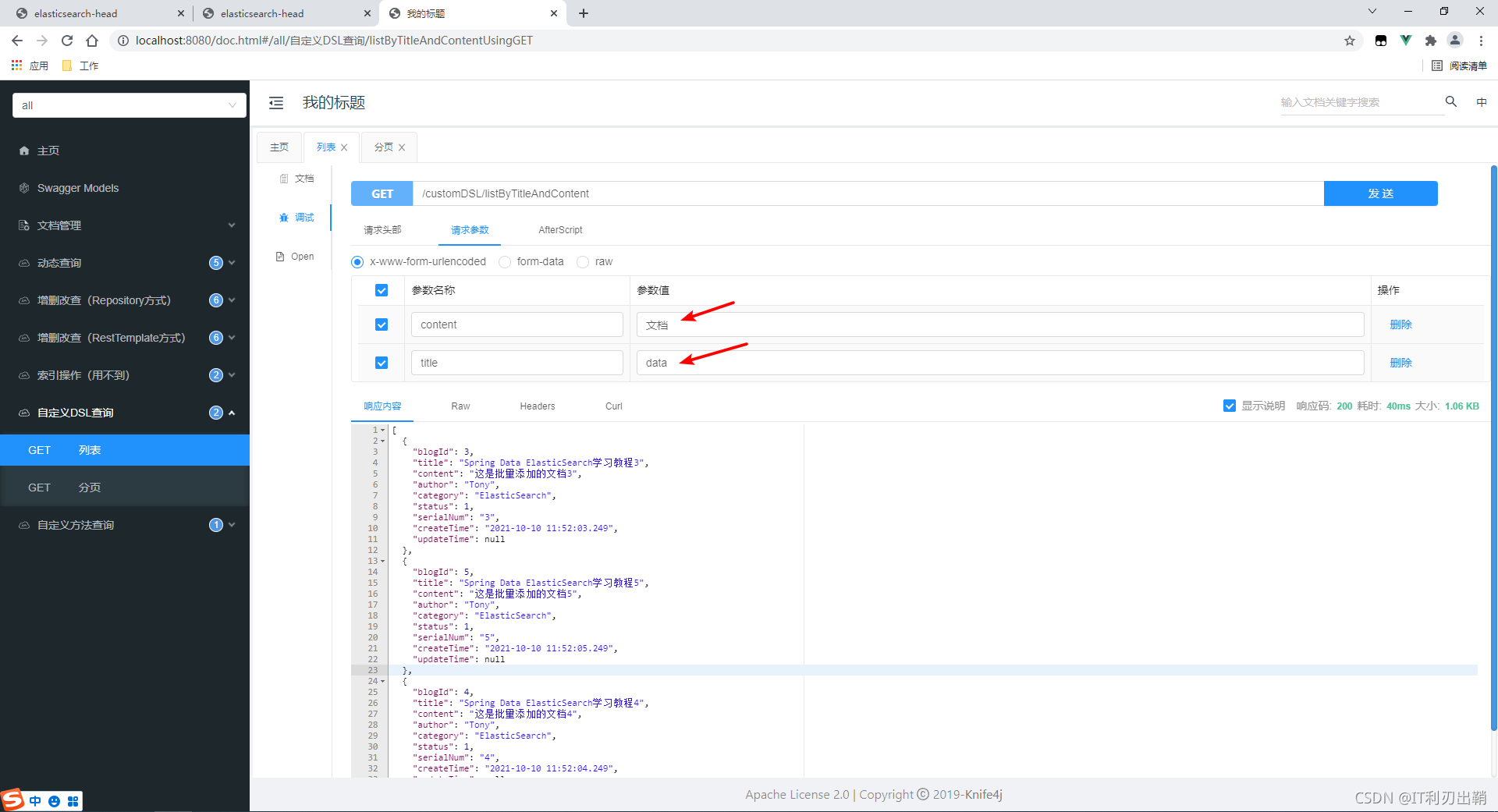Click the 发送 send button
This screenshot has width=1498, height=812.
pos(1380,193)
